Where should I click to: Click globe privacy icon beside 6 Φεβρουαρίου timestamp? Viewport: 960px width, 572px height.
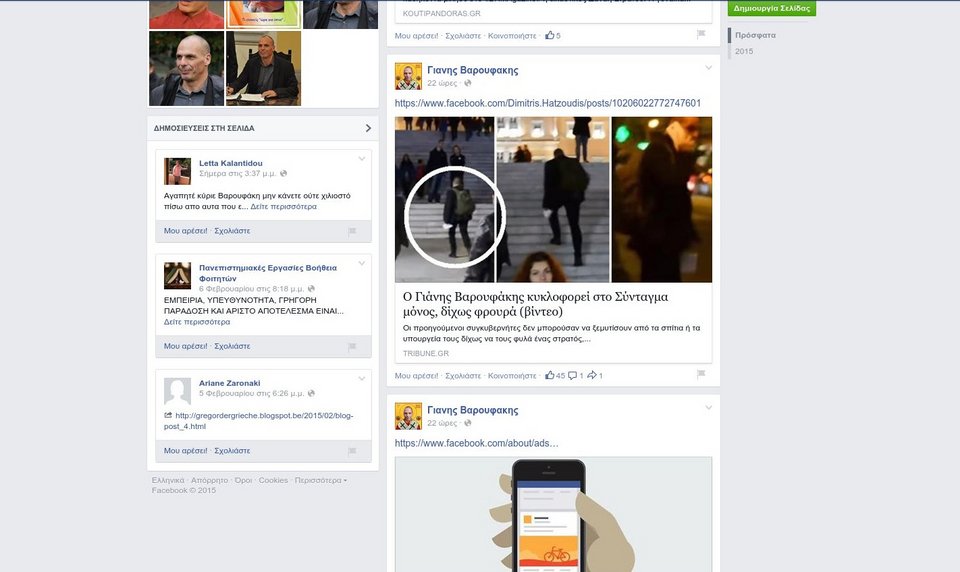(311, 288)
